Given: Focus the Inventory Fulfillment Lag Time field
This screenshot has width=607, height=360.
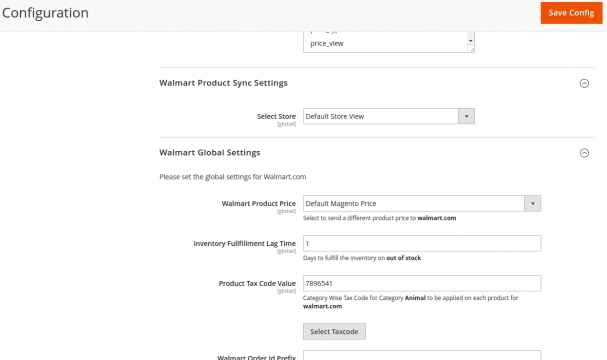Looking at the screenshot, I should (422, 243).
